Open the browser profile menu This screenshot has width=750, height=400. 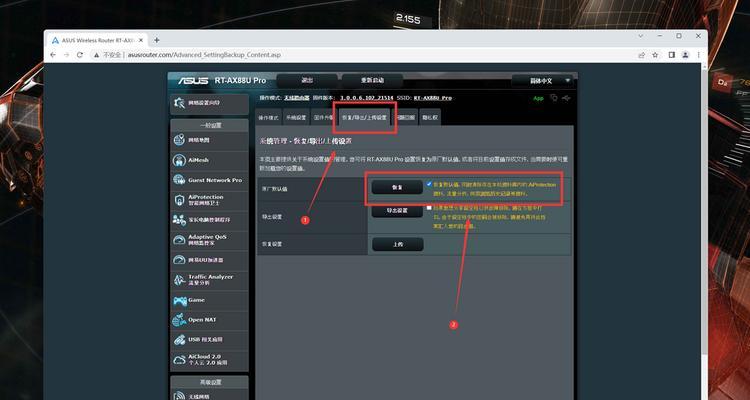685,55
